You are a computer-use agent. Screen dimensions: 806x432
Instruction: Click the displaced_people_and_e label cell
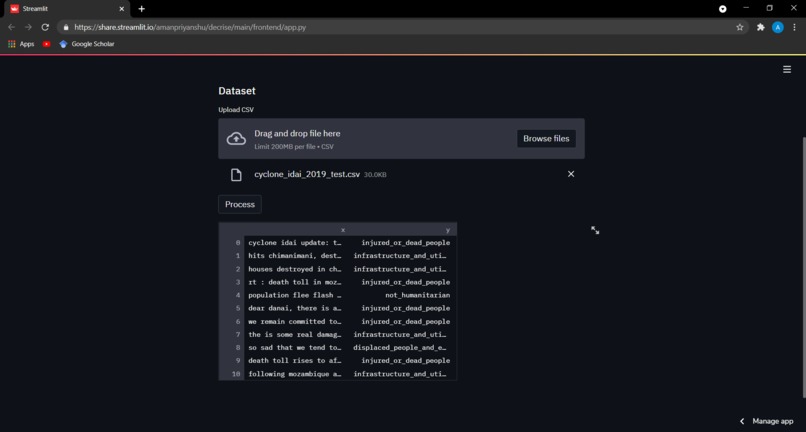pos(401,348)
